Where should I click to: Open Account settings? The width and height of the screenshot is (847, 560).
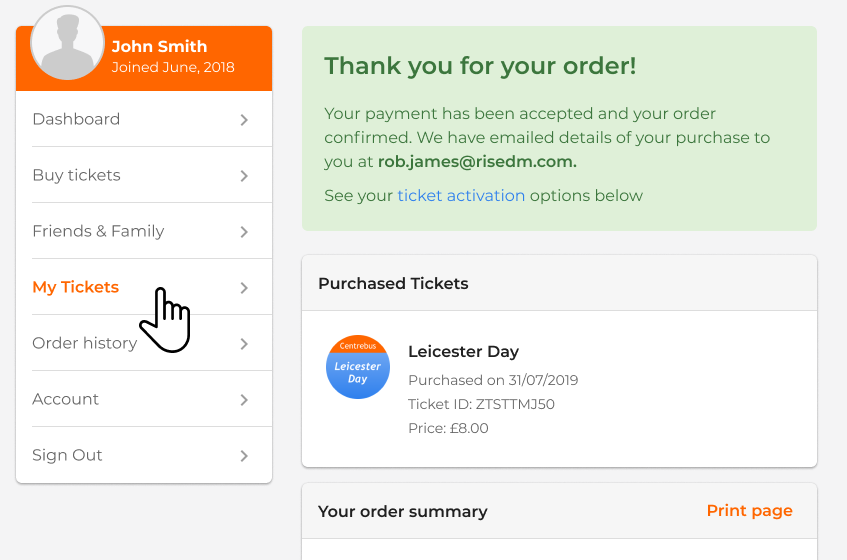click(65, 399)
